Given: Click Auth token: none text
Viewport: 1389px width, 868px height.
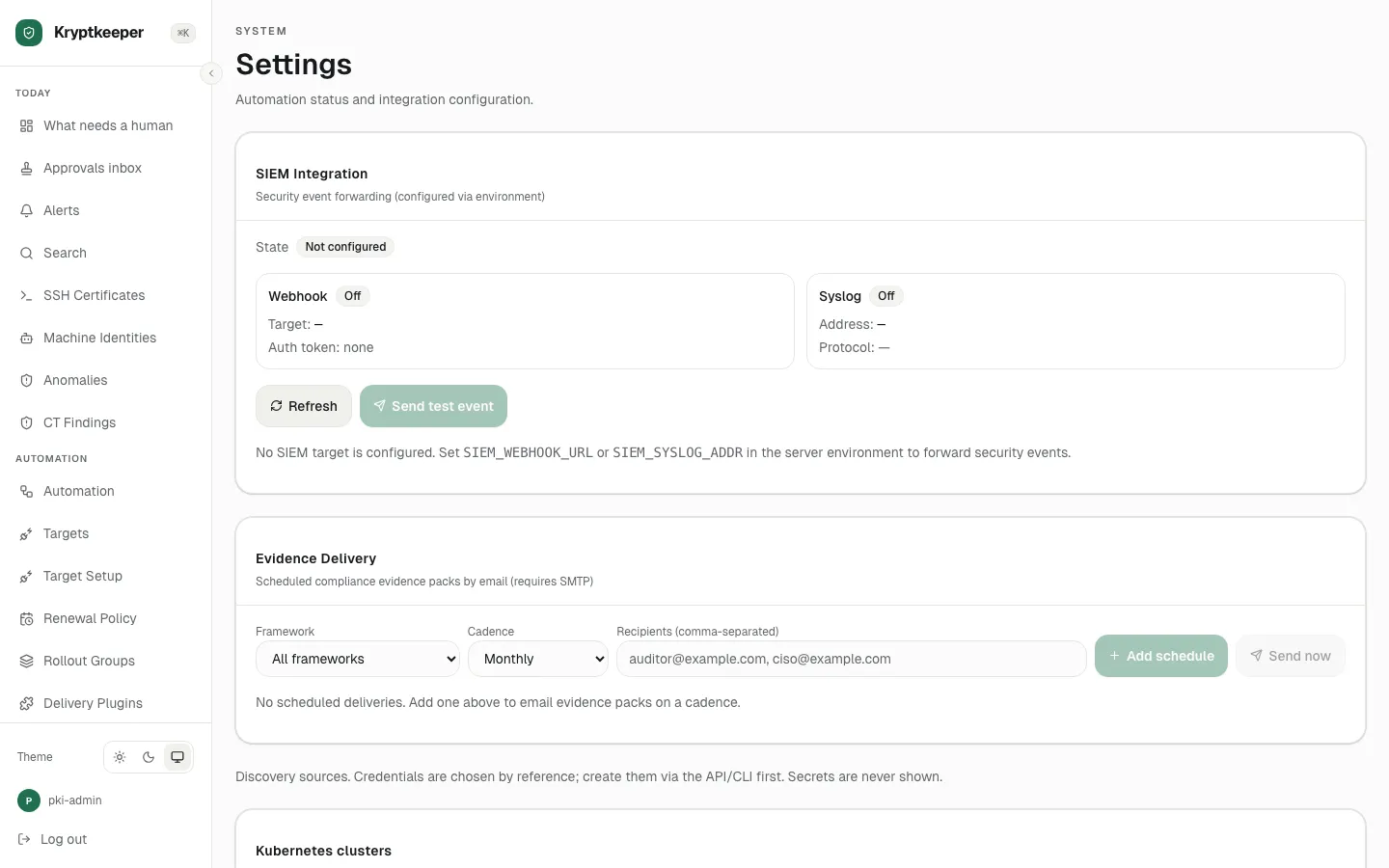Looking at the screenshot, I should coord(320,347).
